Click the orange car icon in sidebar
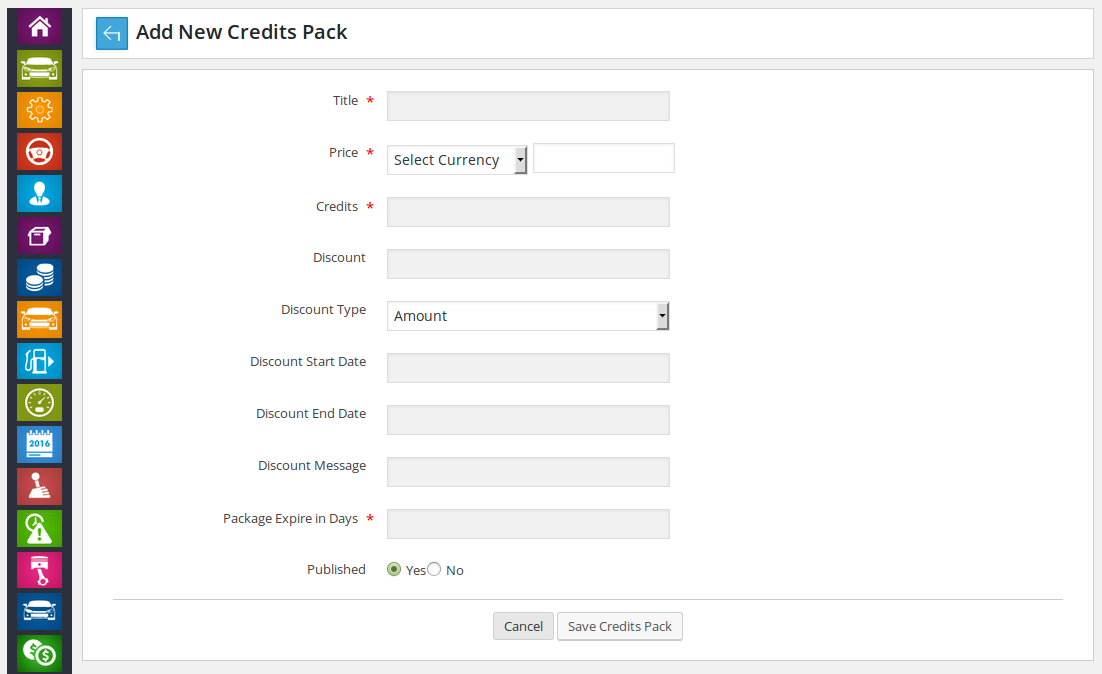 pos(39,319)
